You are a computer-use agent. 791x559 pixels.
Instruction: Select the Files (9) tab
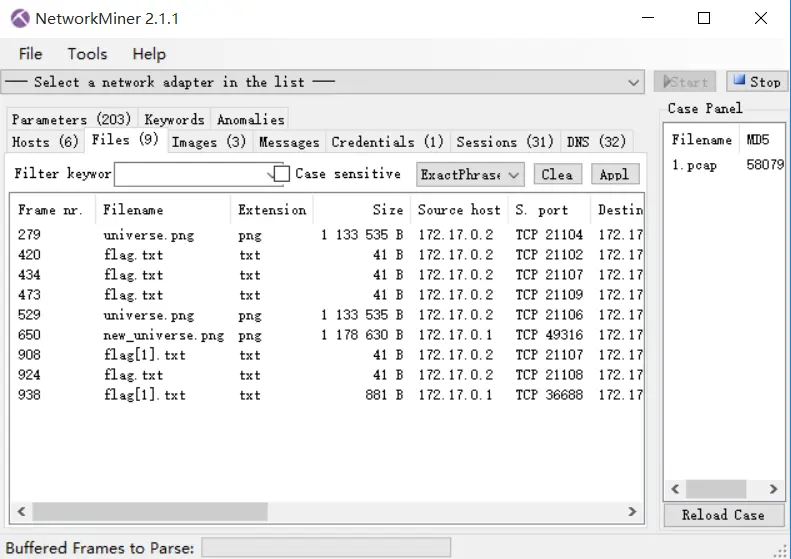click(x=125, y=140)
